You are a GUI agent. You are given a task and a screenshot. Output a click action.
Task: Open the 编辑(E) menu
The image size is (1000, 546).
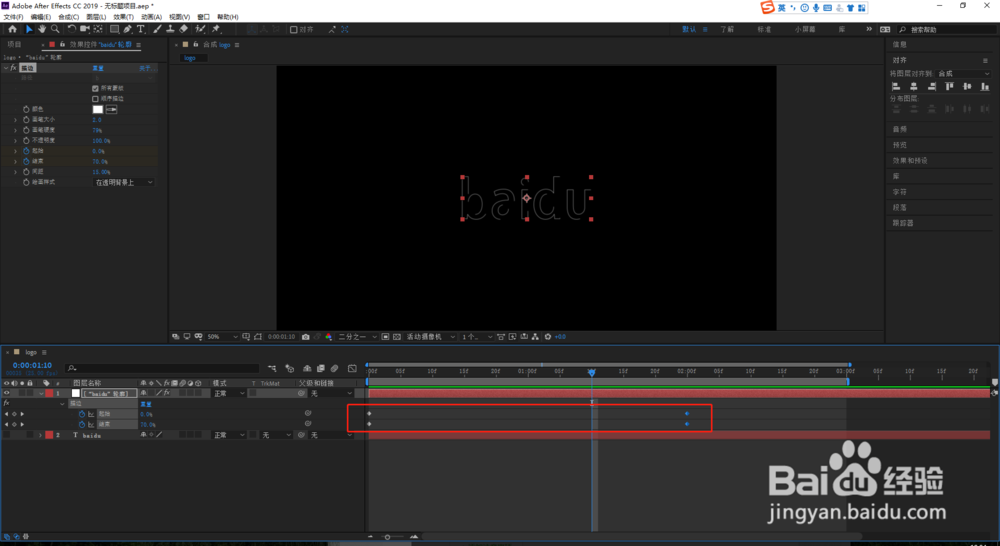coord(41,17)
